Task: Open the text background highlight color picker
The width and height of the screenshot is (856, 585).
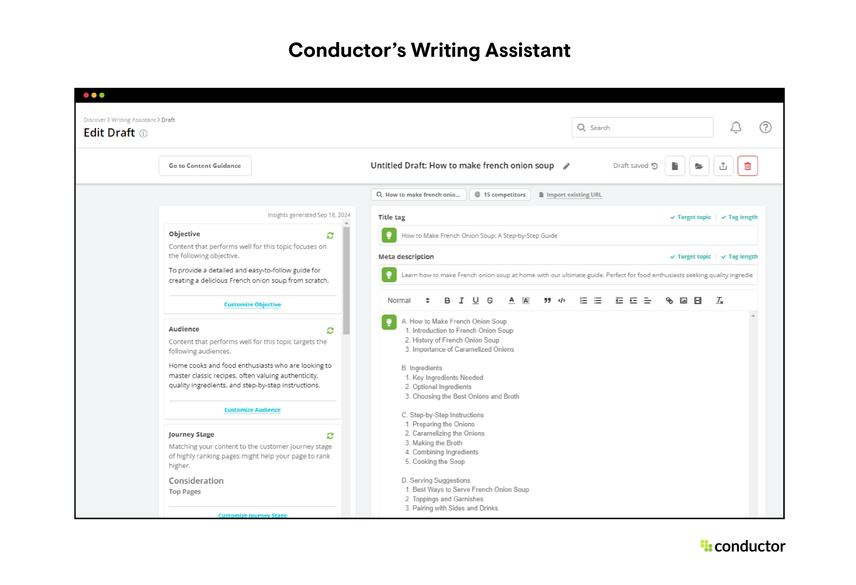Action: pos(526,301)
